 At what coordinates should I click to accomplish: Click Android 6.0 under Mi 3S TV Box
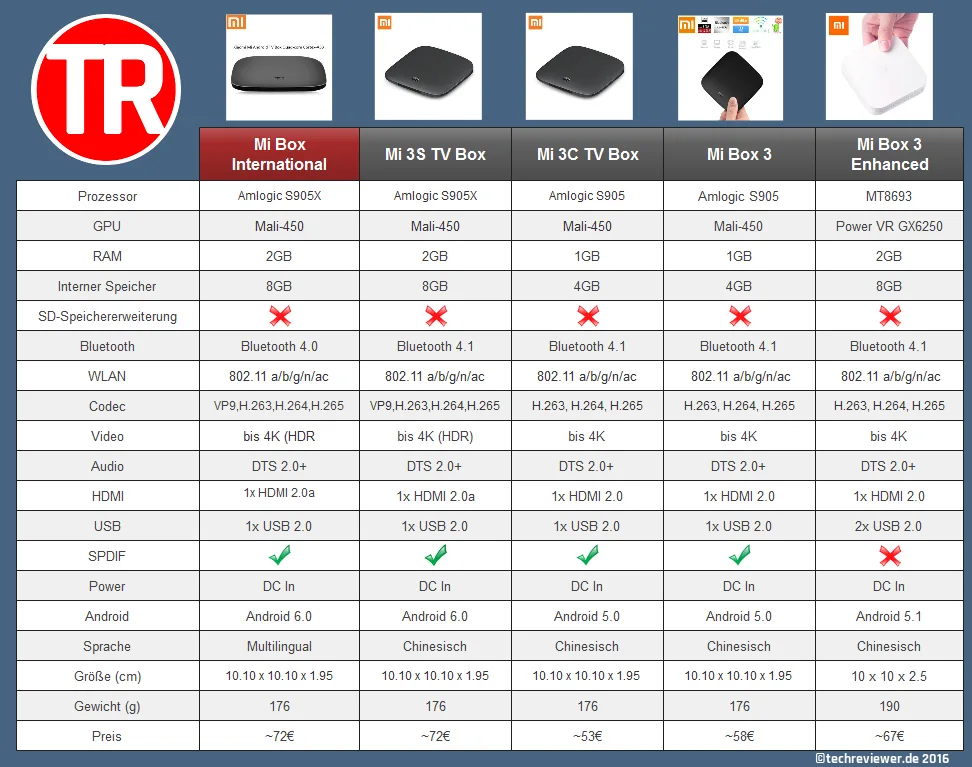coord(435,616)
